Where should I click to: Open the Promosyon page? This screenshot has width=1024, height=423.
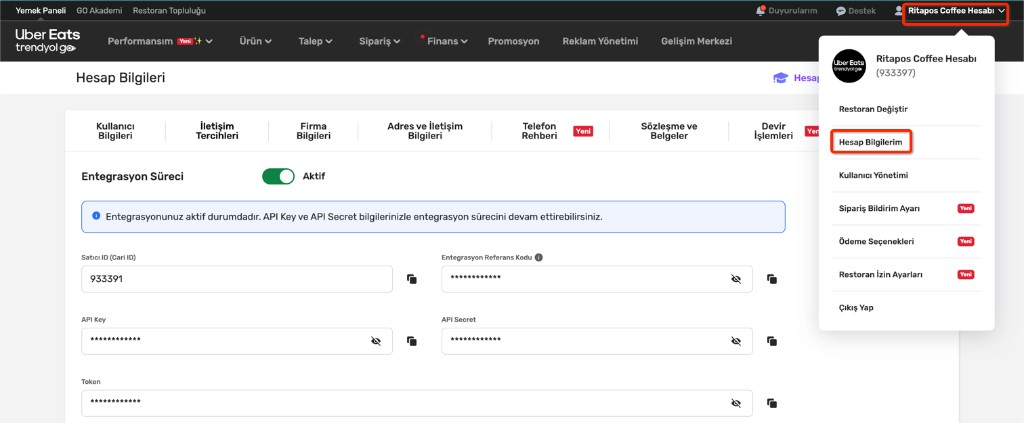coord(513,41)
